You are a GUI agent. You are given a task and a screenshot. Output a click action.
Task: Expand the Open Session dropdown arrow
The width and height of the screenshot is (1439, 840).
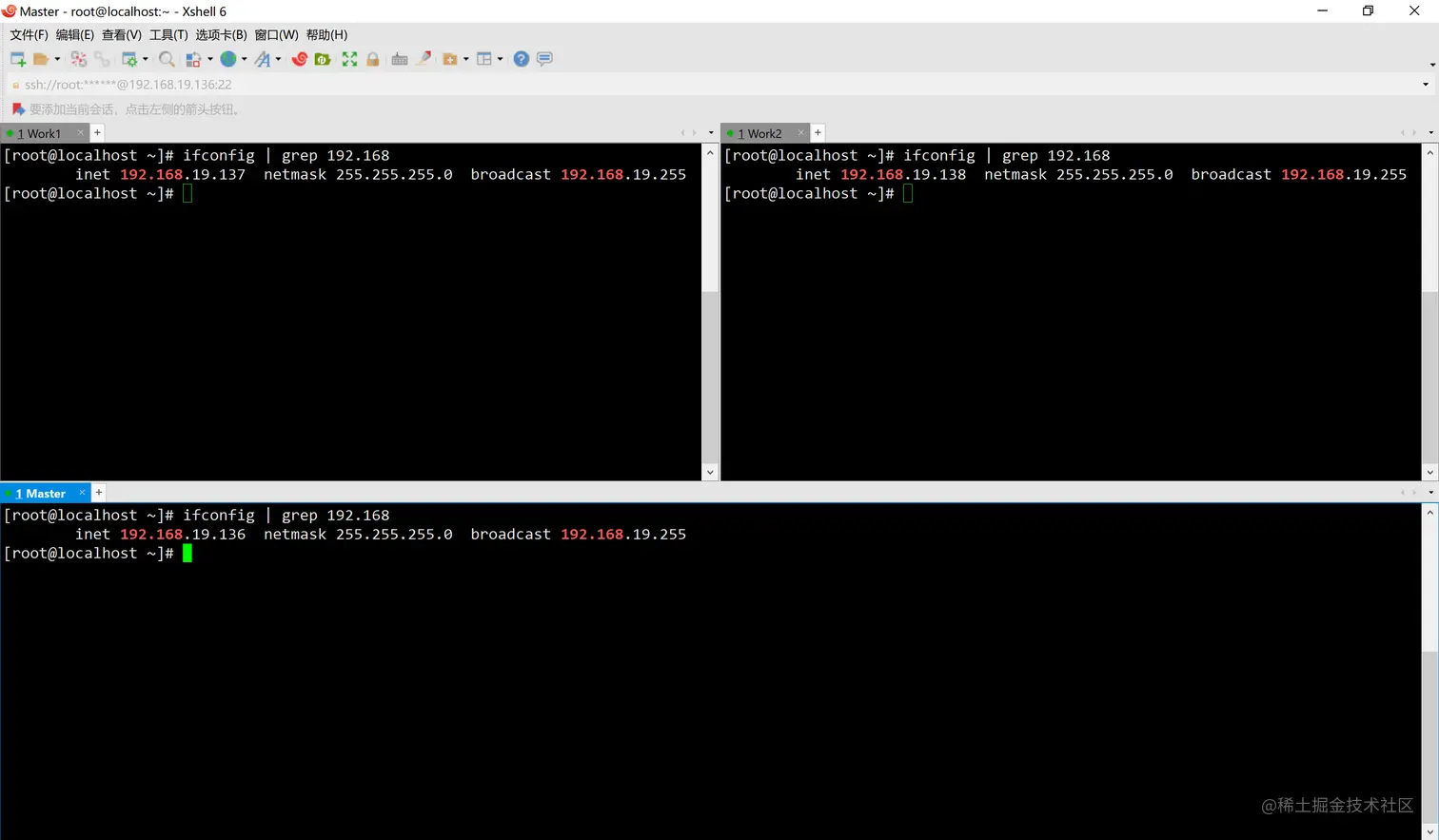(57, 59)
